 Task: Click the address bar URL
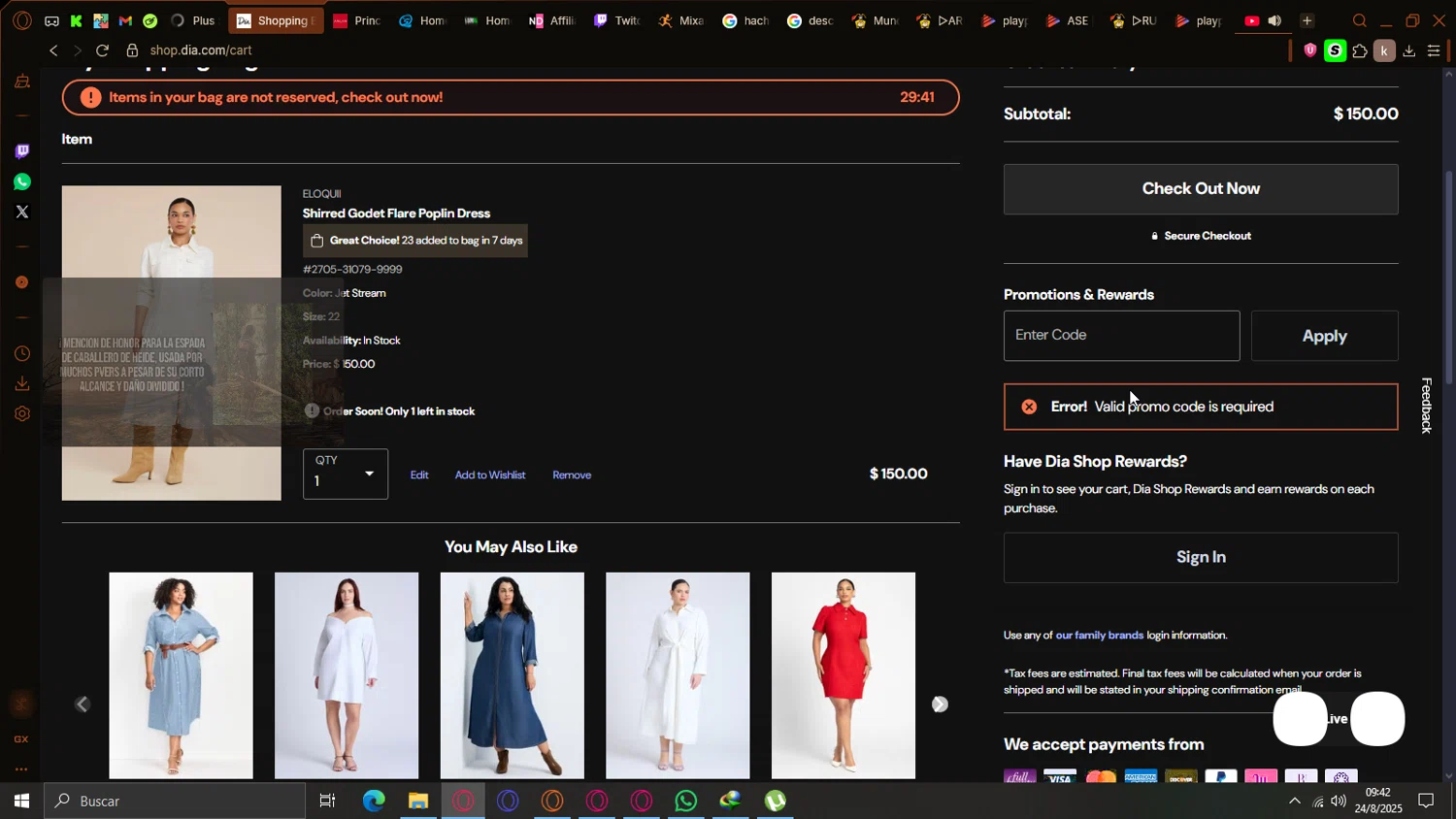point(201,50)
